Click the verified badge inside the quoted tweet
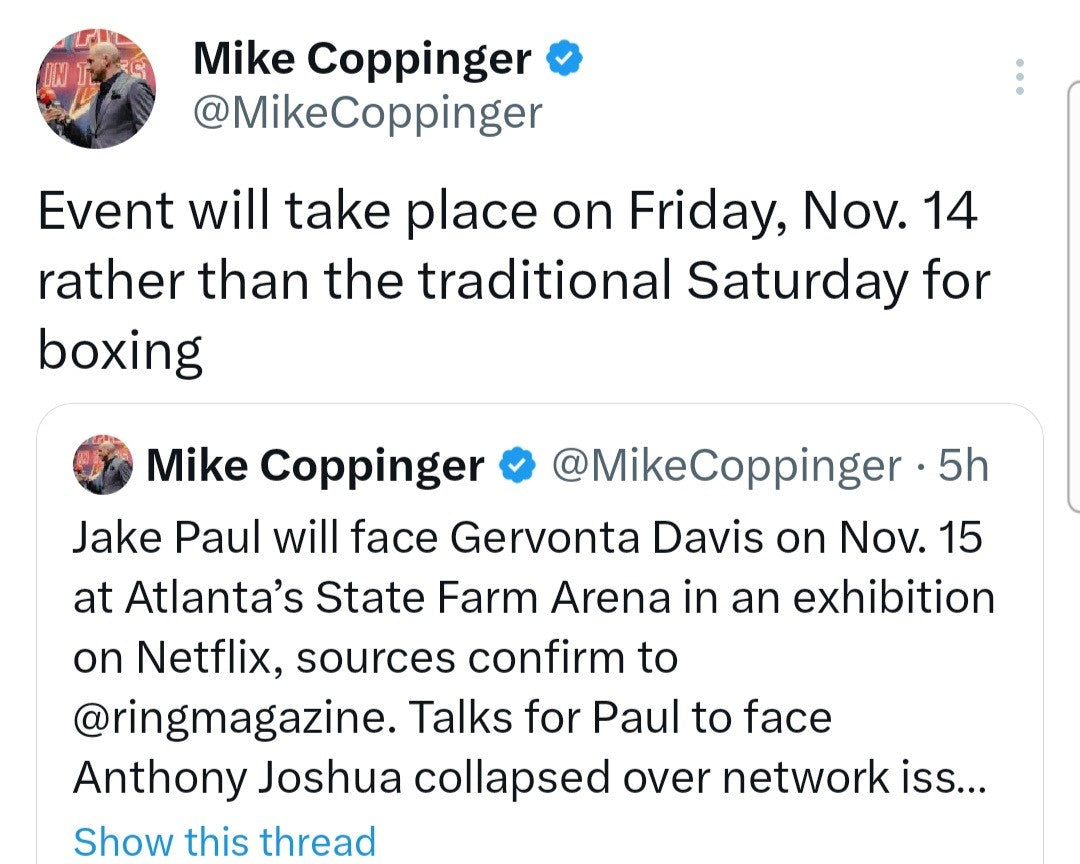The width and height of the screenshot is (1080, 864). (517, 466)
